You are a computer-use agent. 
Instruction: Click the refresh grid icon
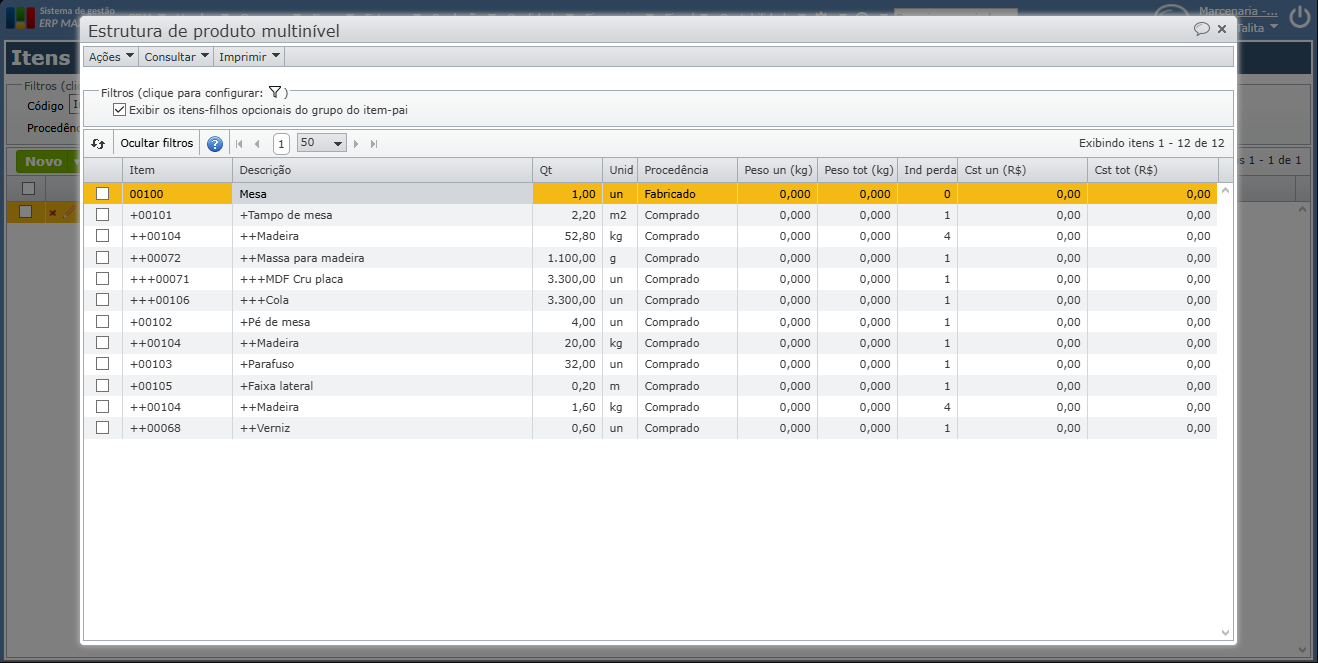(x=98, y=143)
